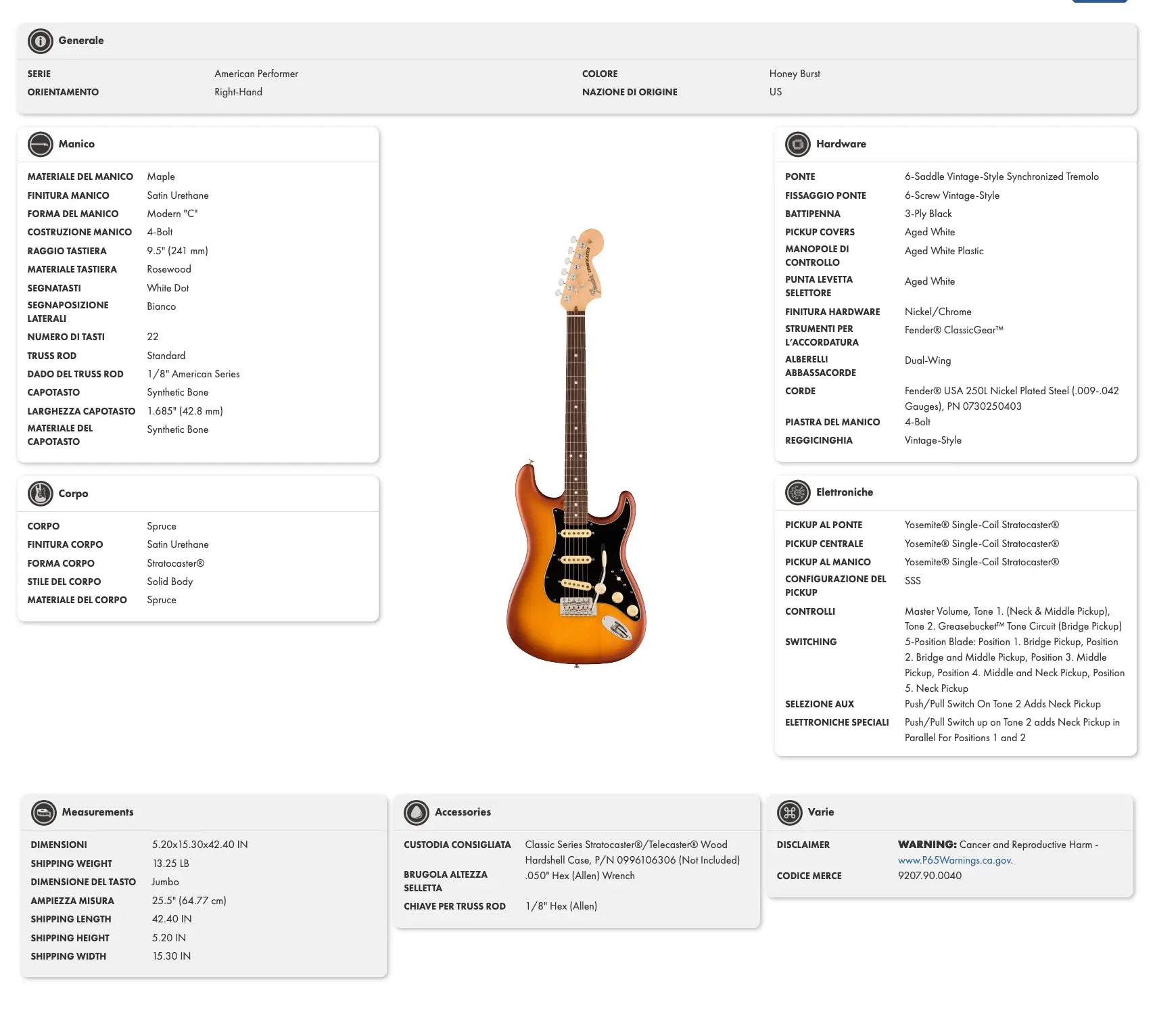The height and width of the screenshot is (1036, 1155).
Task: Click the 'PIASTRA DEL MANICO' label
Action: [832, 422]
